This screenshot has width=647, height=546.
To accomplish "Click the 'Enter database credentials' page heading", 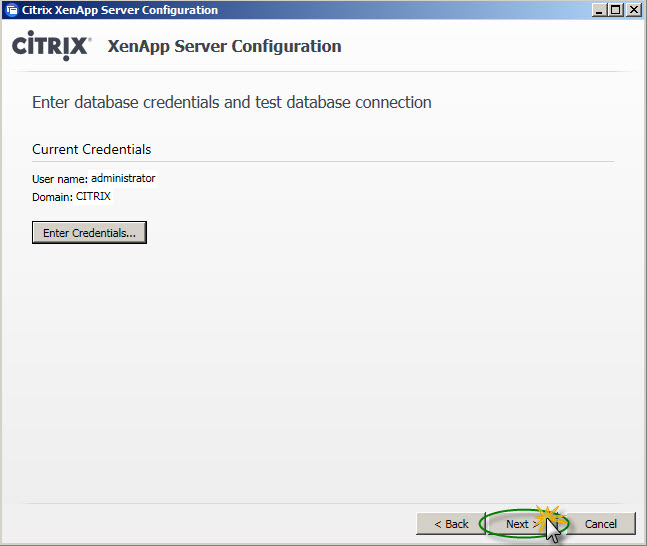I will click(232, 102).
